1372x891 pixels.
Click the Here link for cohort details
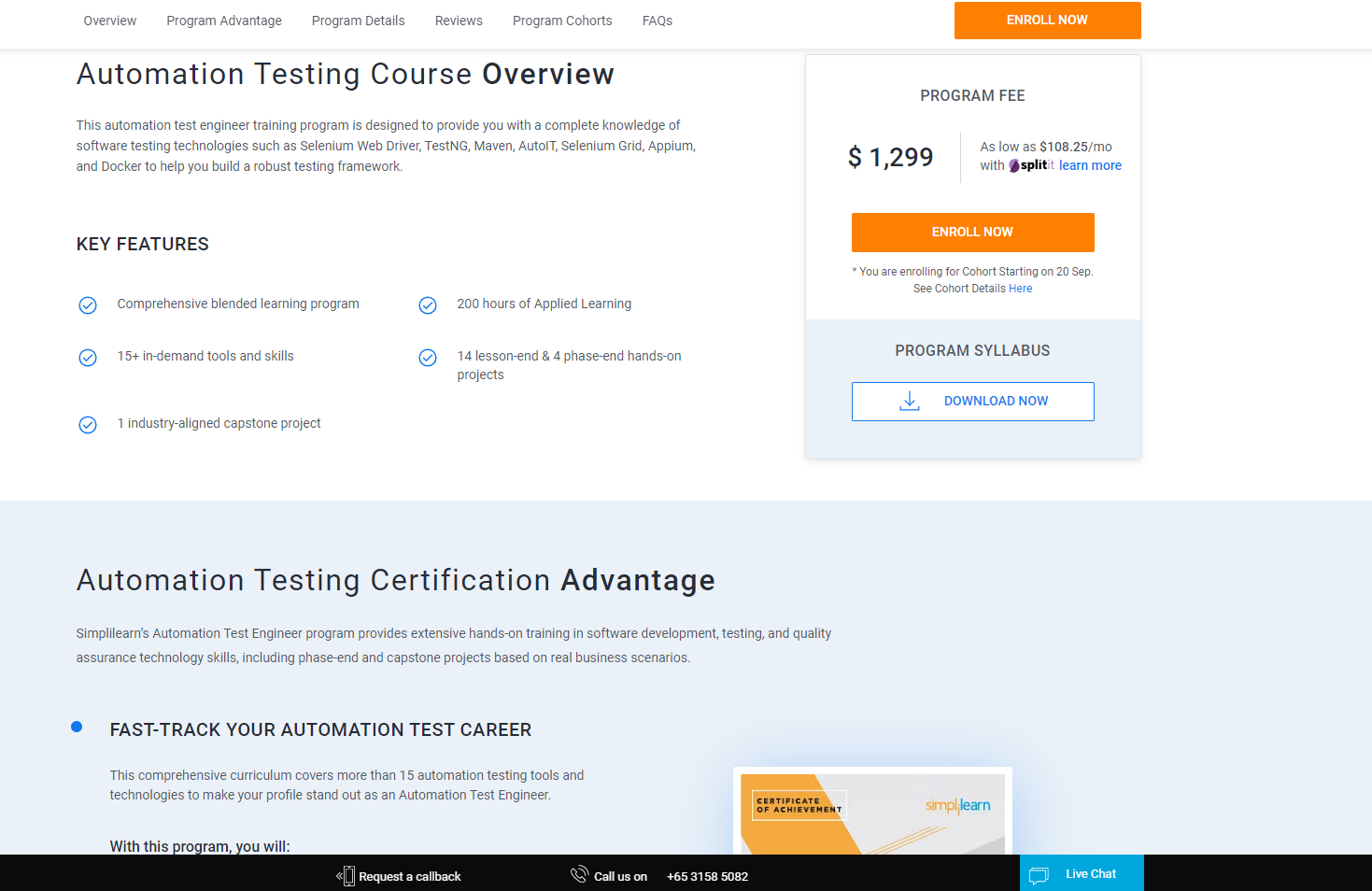1020,288
